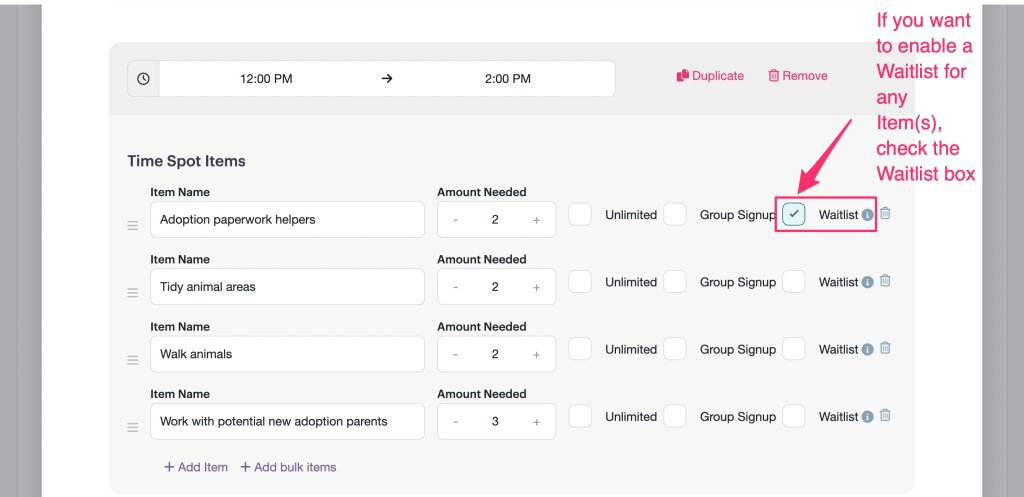The image size is (1024, 497).
Task: Increase amount for Adoption paperwork helpers
Action: 536,220
